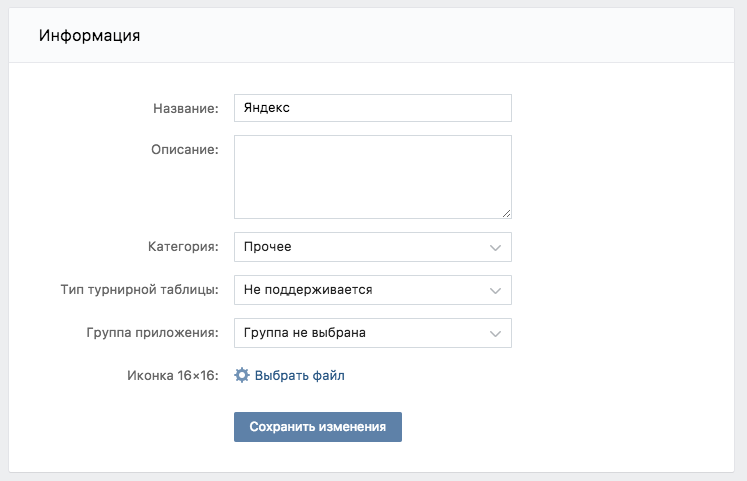Screen dimensions: 747x481
Task: Click the chevron arrow in Категория field
Action: click(495, 247)
